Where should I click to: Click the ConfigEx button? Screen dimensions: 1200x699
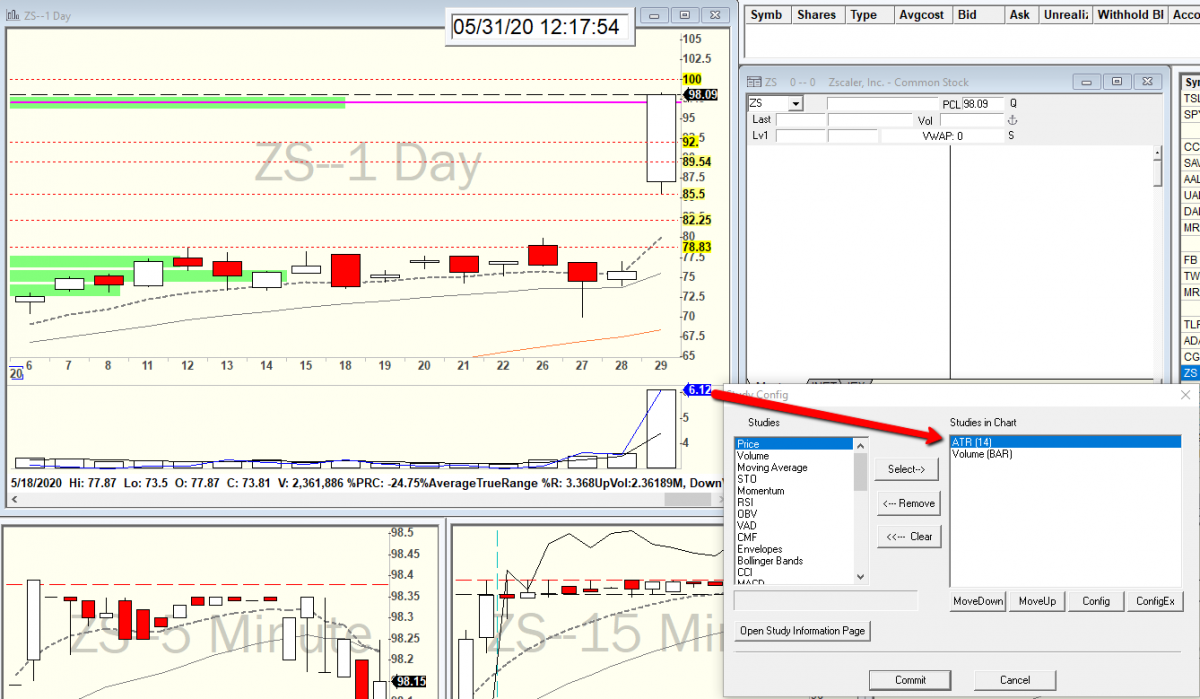tap(1156, 601)
